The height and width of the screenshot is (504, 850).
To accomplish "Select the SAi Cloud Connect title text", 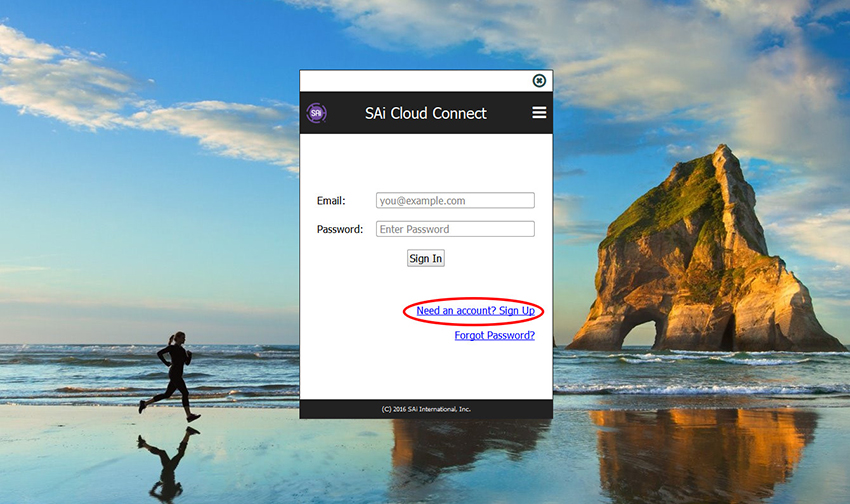I will (426, 113).
